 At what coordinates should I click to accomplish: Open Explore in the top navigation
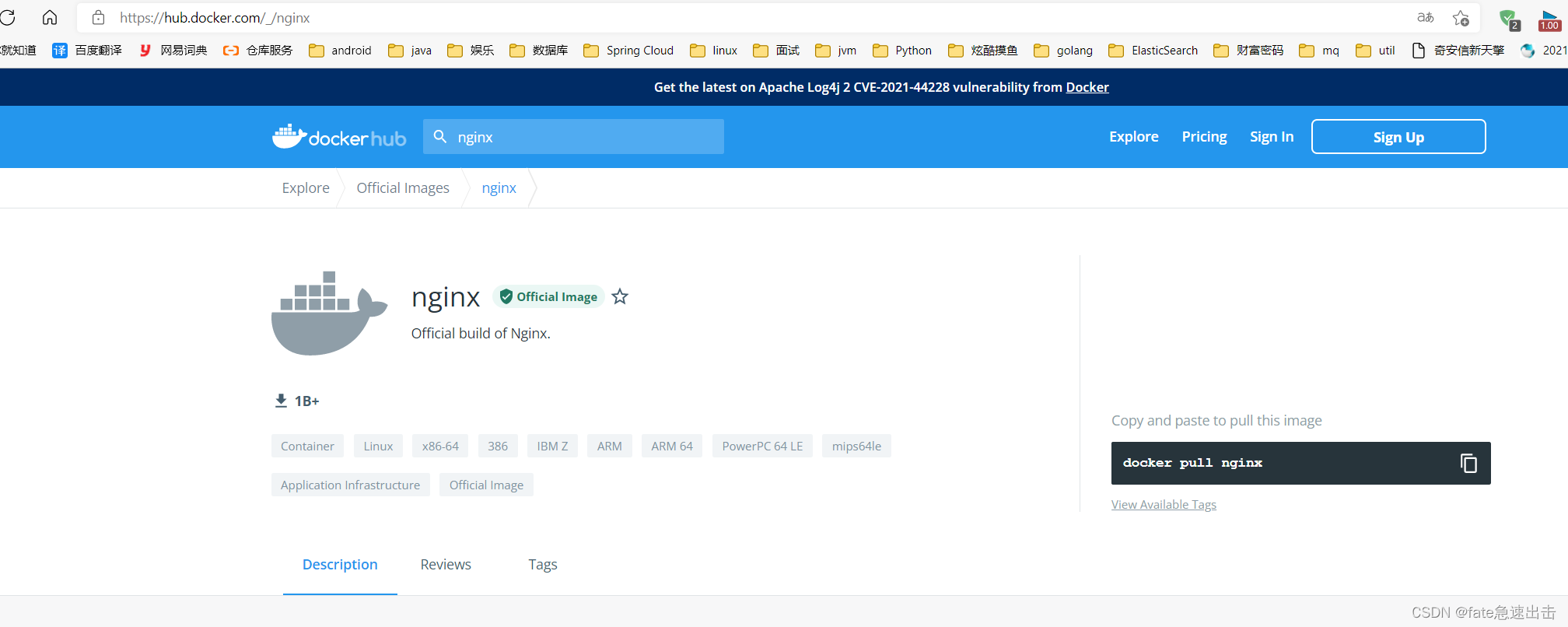1134,137
